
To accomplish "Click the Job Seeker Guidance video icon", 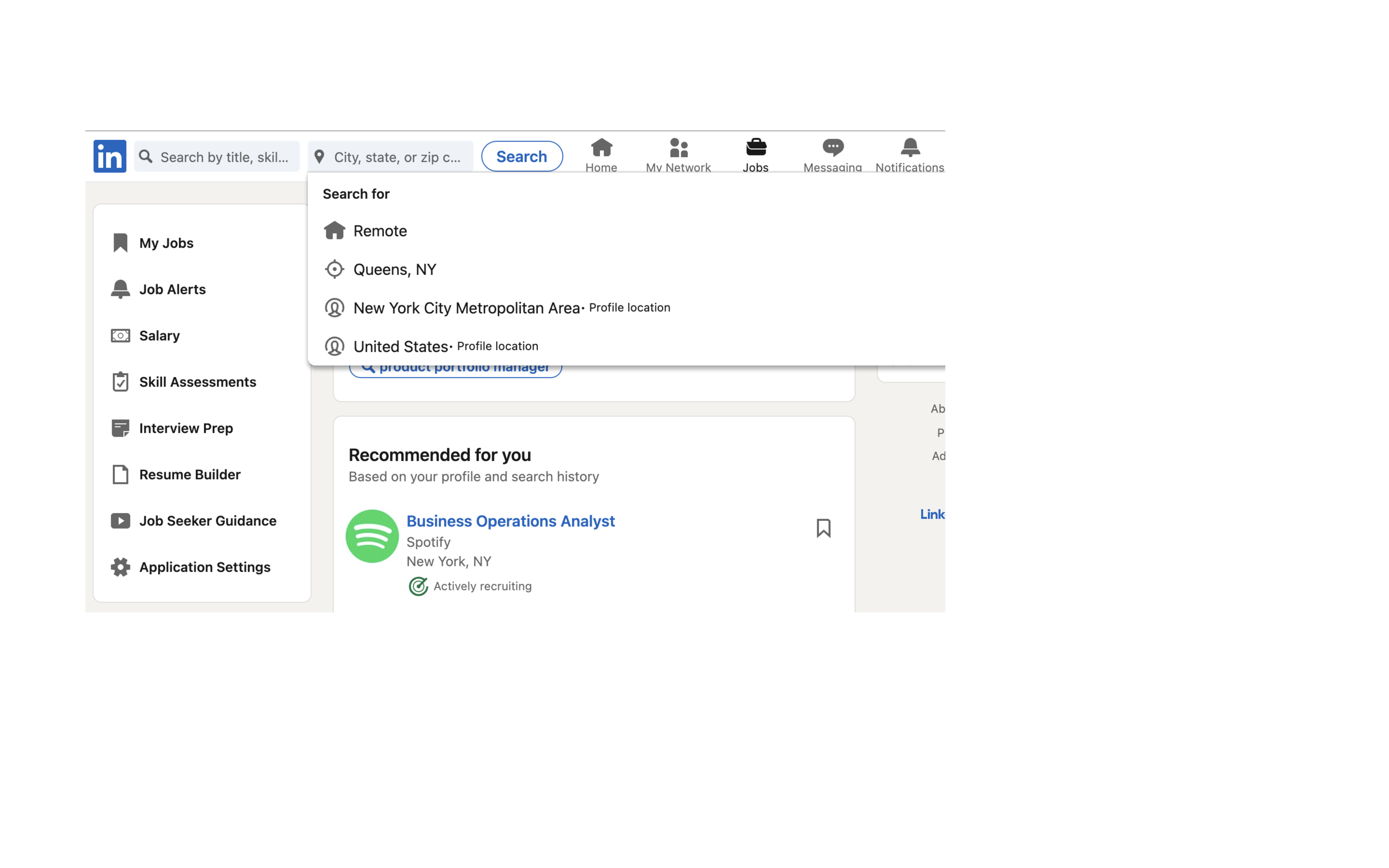I will (120, 521).
